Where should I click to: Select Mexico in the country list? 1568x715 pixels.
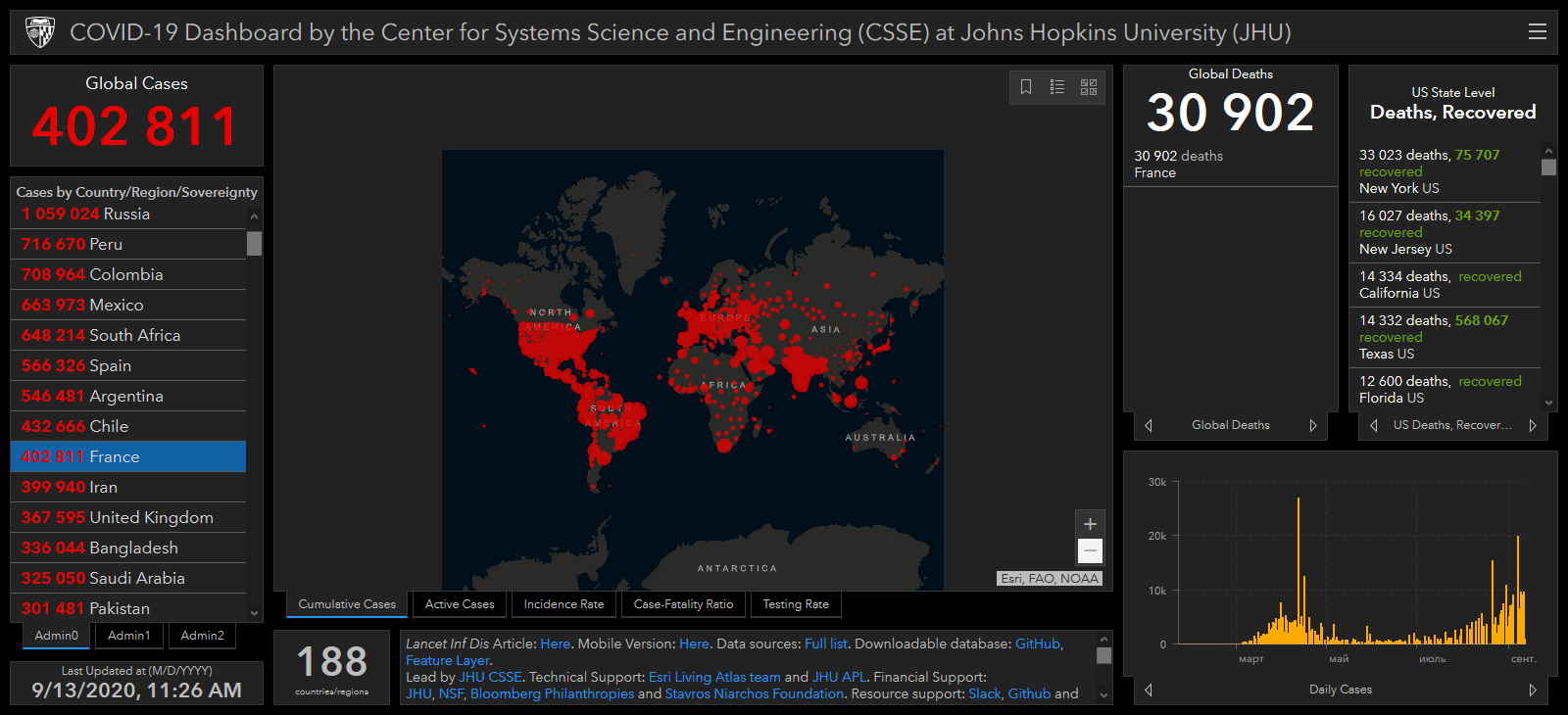[x=128, y=305]
